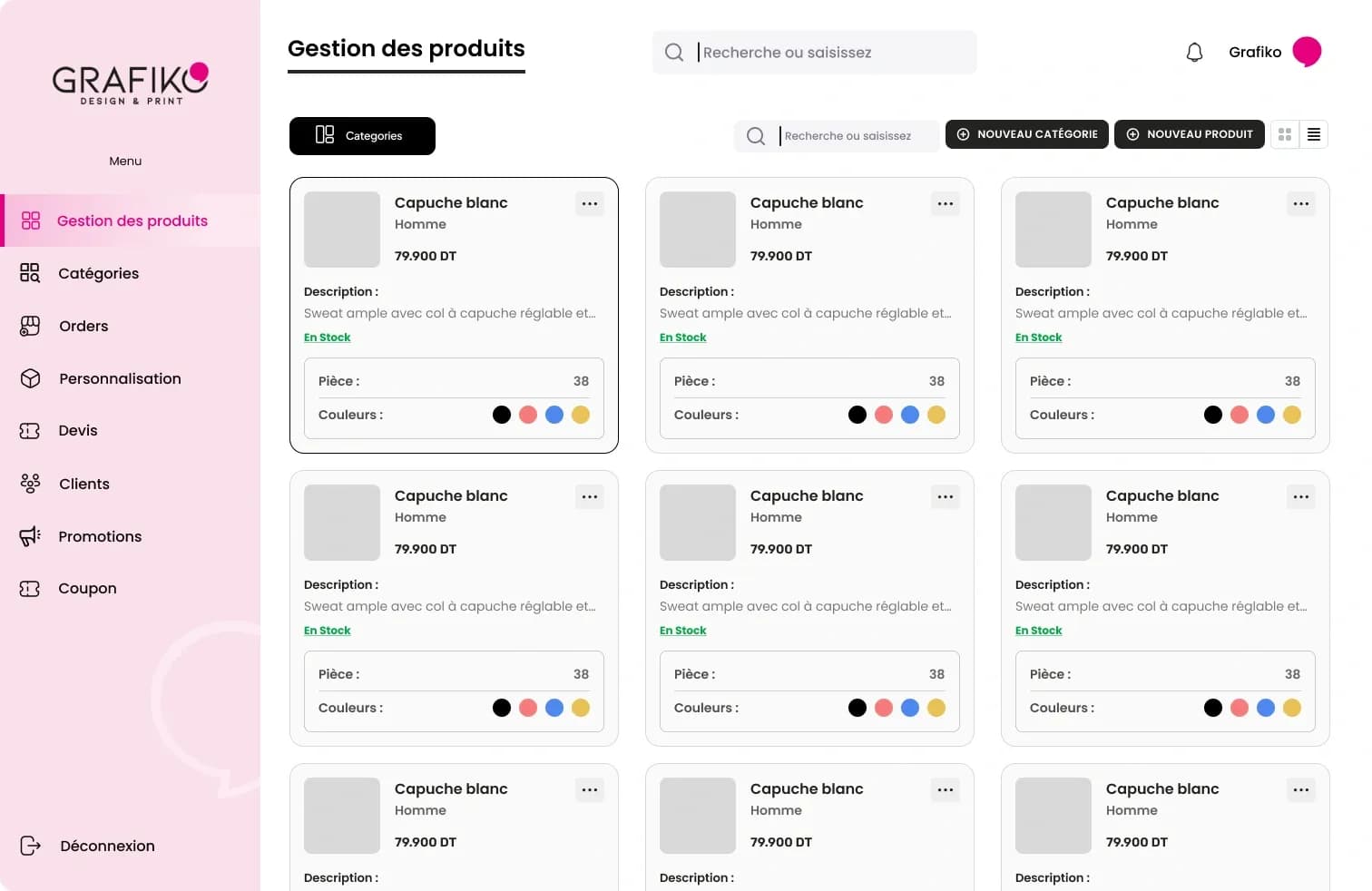Click the Grafiko pink profile avatar
This screenshot has width=1372, height=891.
[1307, 52]
